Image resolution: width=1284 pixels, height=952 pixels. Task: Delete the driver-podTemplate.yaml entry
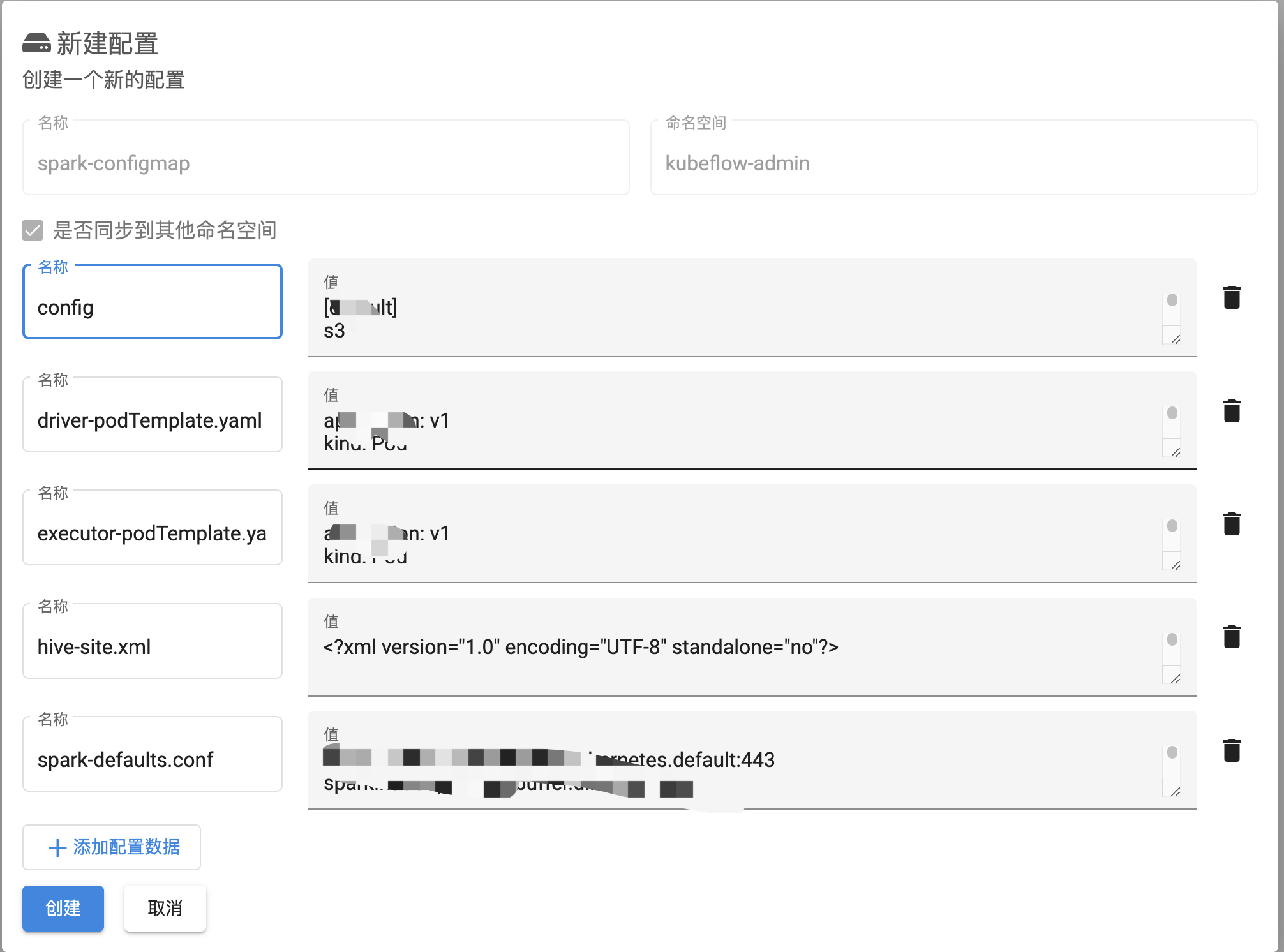(1231, 411)
